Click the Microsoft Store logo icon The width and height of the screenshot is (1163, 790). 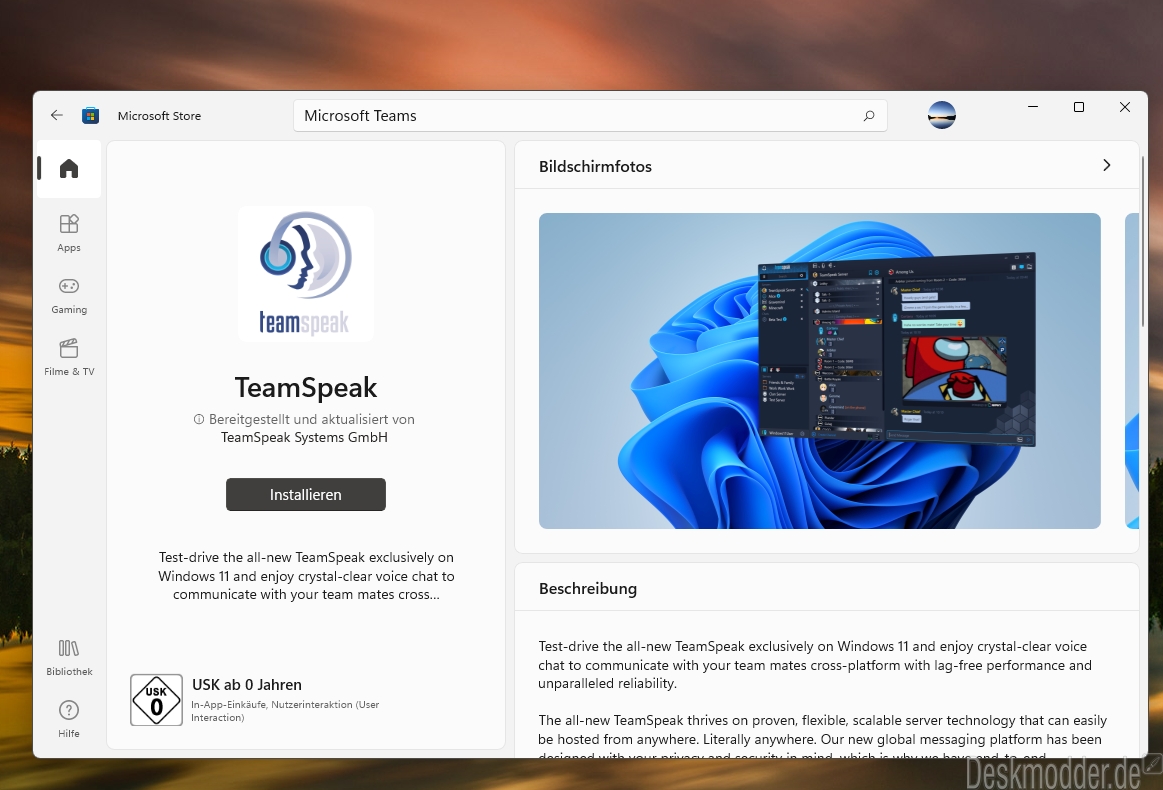coord(90,116)
